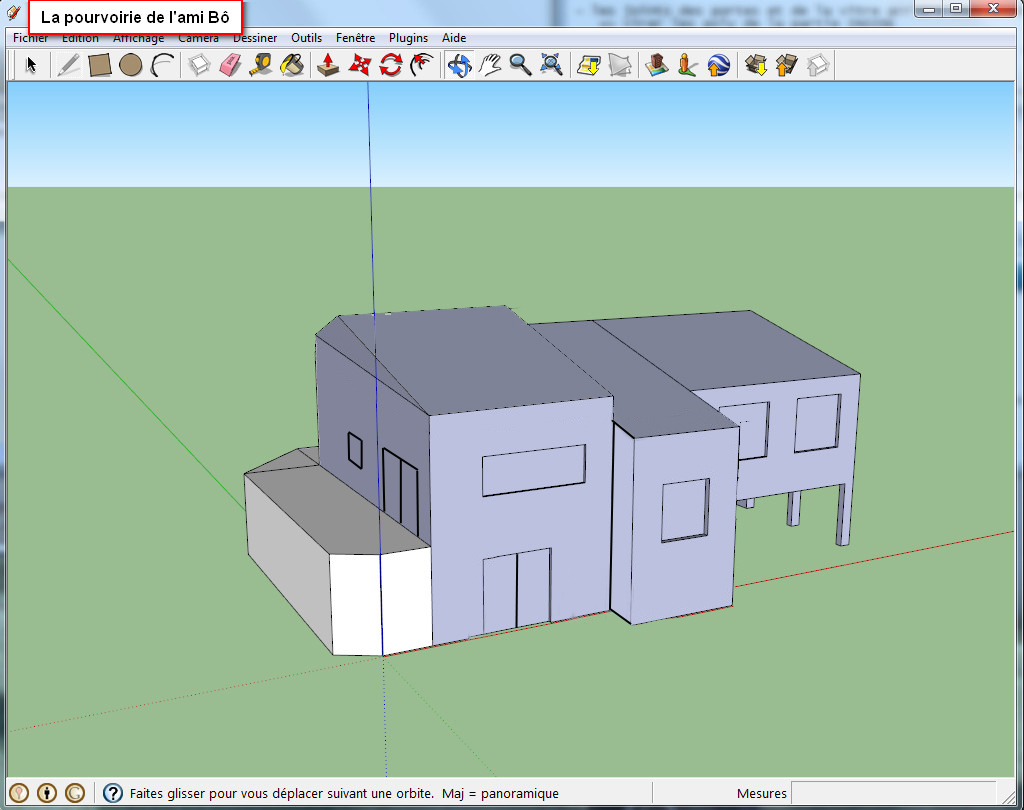This screenshot has width=1024, height=810.
Task: Open the Camera menu
Action: (x=199, y=38)
